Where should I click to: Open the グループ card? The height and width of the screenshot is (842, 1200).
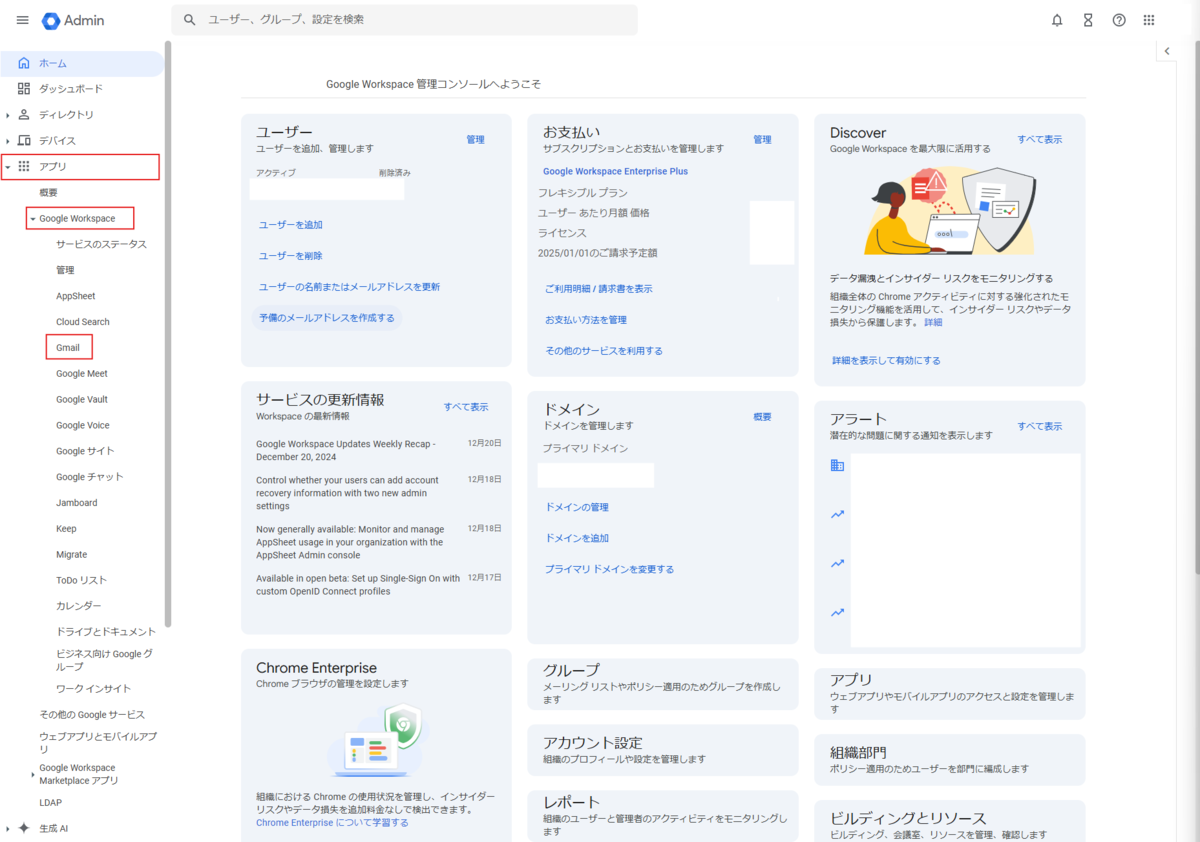tap(663, 684)
